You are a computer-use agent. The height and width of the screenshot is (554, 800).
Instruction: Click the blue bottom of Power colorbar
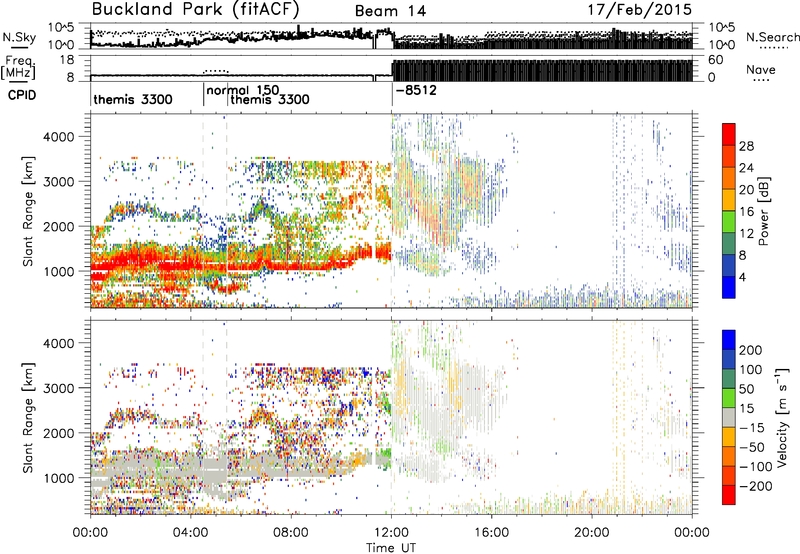tap(729, 287)
